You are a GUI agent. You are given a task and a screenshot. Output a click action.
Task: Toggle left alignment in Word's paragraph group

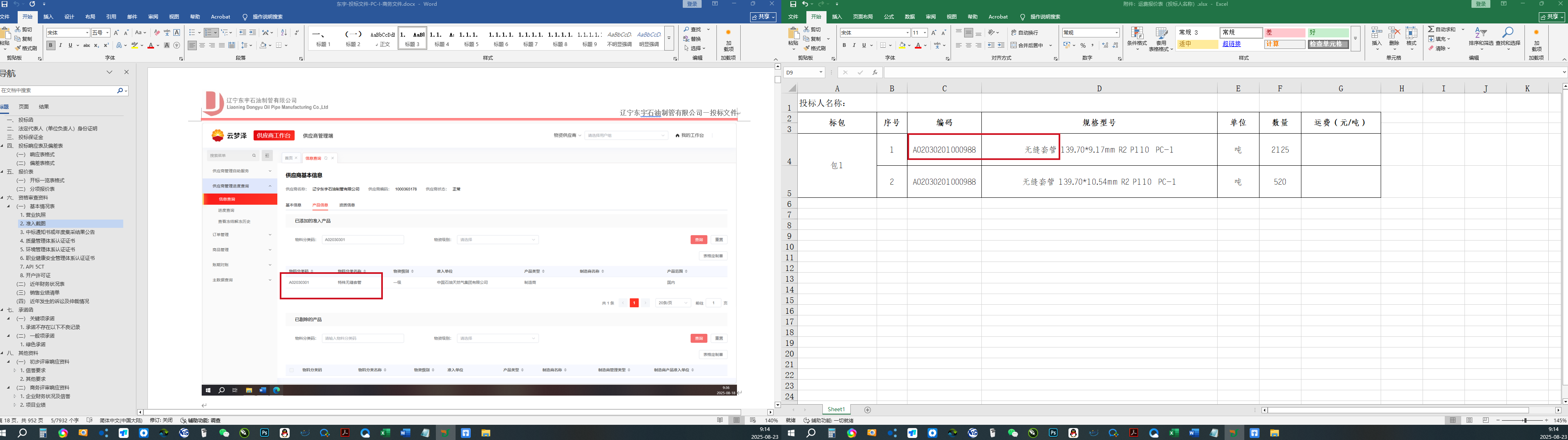pos(192,46)
